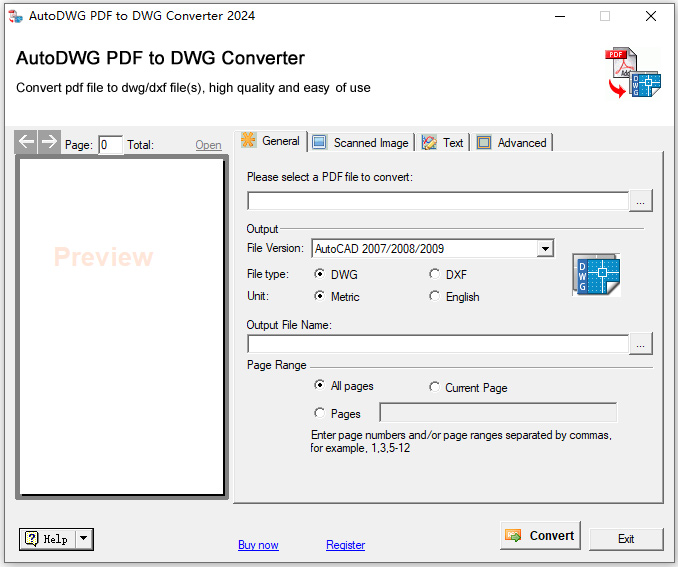This screenshot has width=678, height=567.
Task: Go to the next preview page arrow
Action: 49,141
